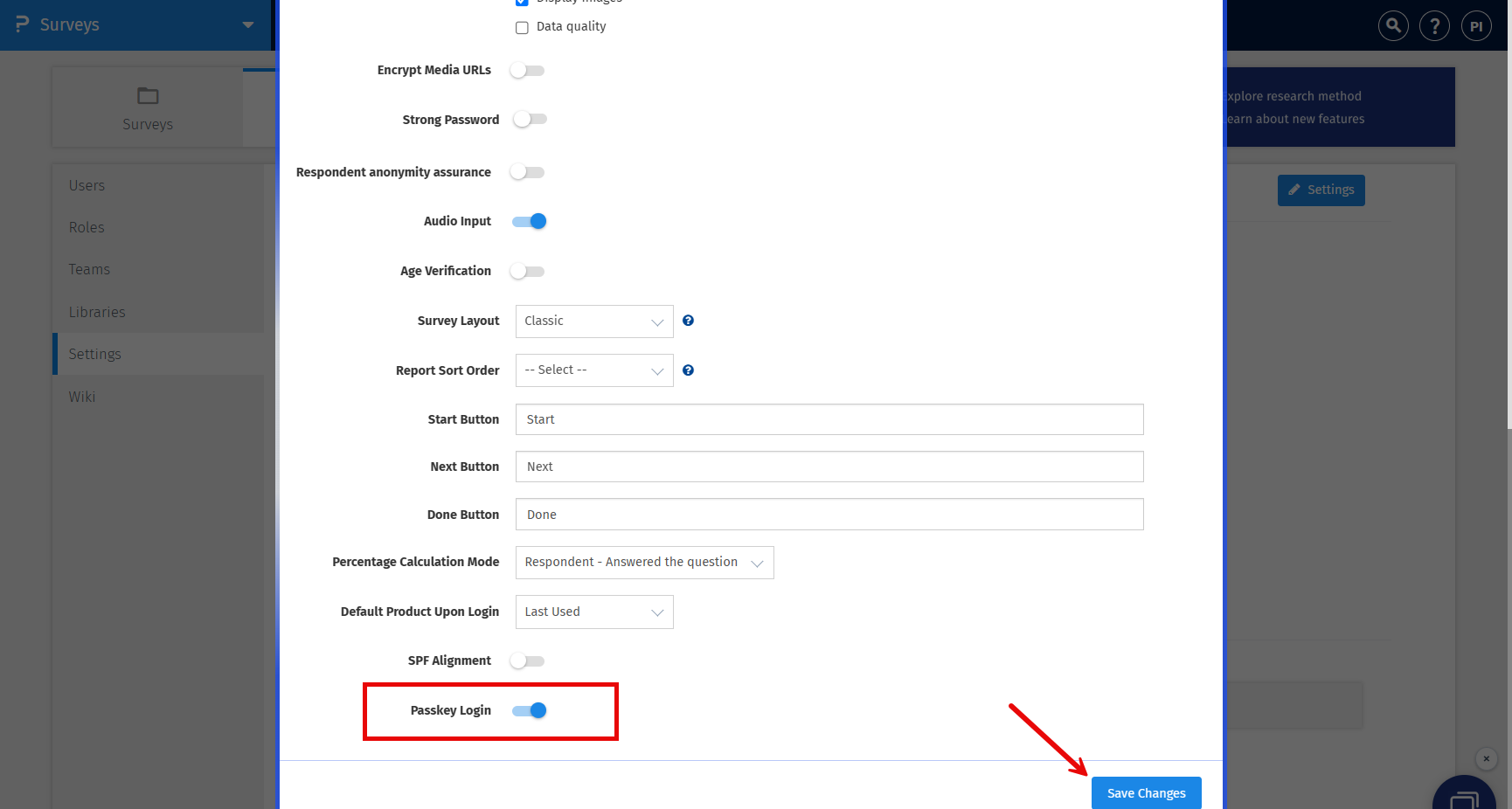Open Default Product Upon Login dropdown
1512x809 pixels.
pyautogui.click(x=594, y=612)
